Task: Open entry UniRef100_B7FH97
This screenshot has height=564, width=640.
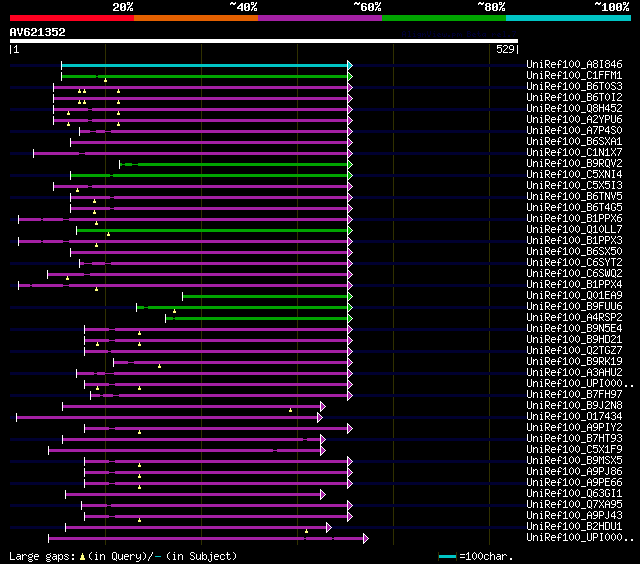Action: coord(574,395)
